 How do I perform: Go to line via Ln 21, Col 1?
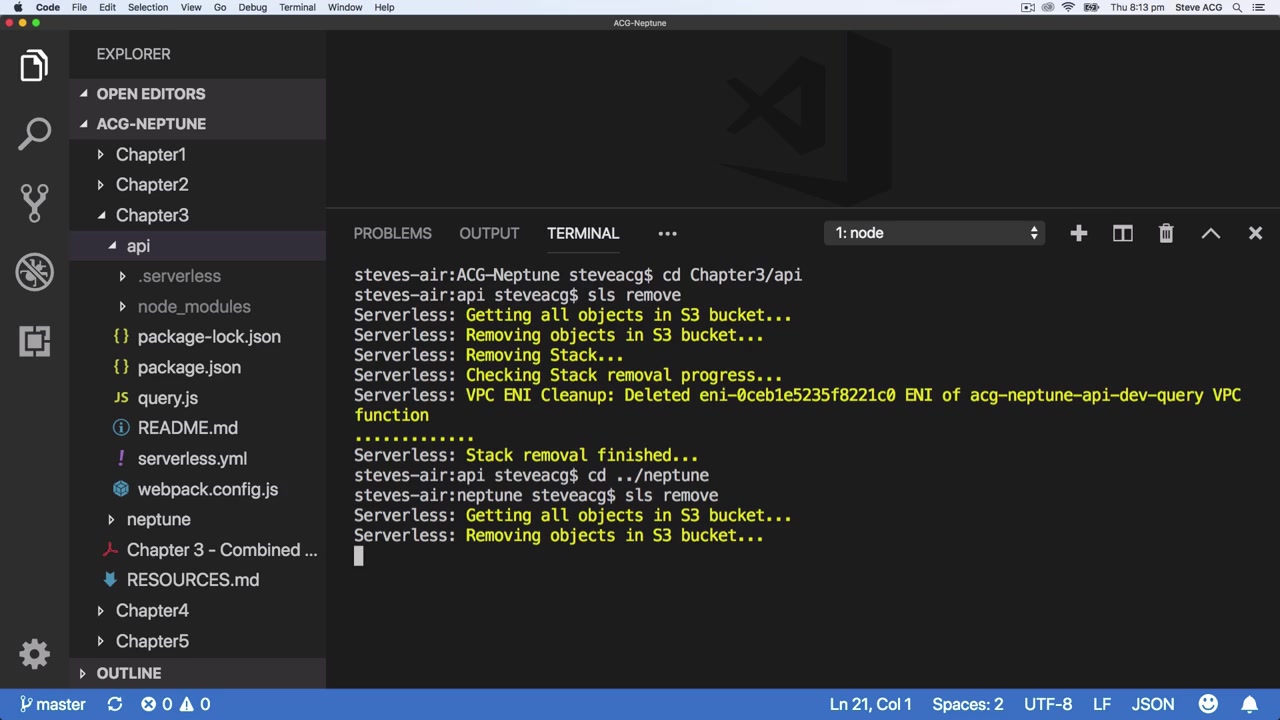[870, 704]
